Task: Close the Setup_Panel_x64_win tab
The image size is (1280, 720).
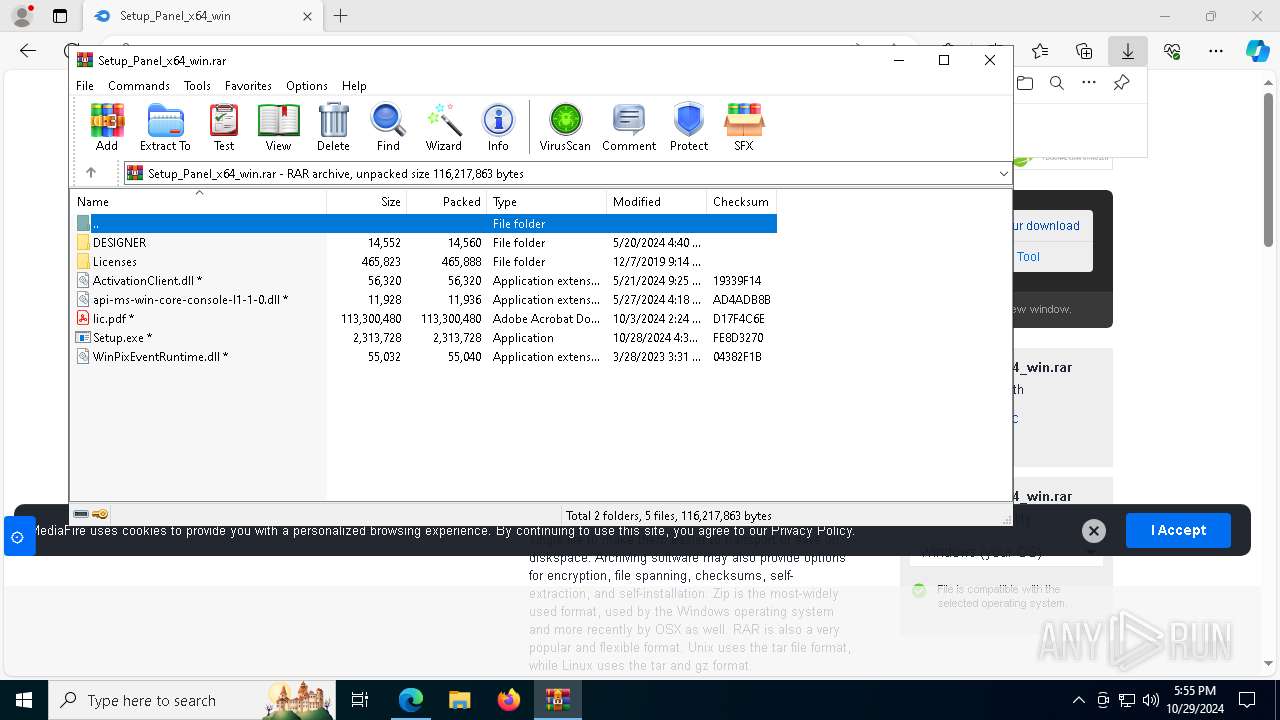Action: [307, 16]
